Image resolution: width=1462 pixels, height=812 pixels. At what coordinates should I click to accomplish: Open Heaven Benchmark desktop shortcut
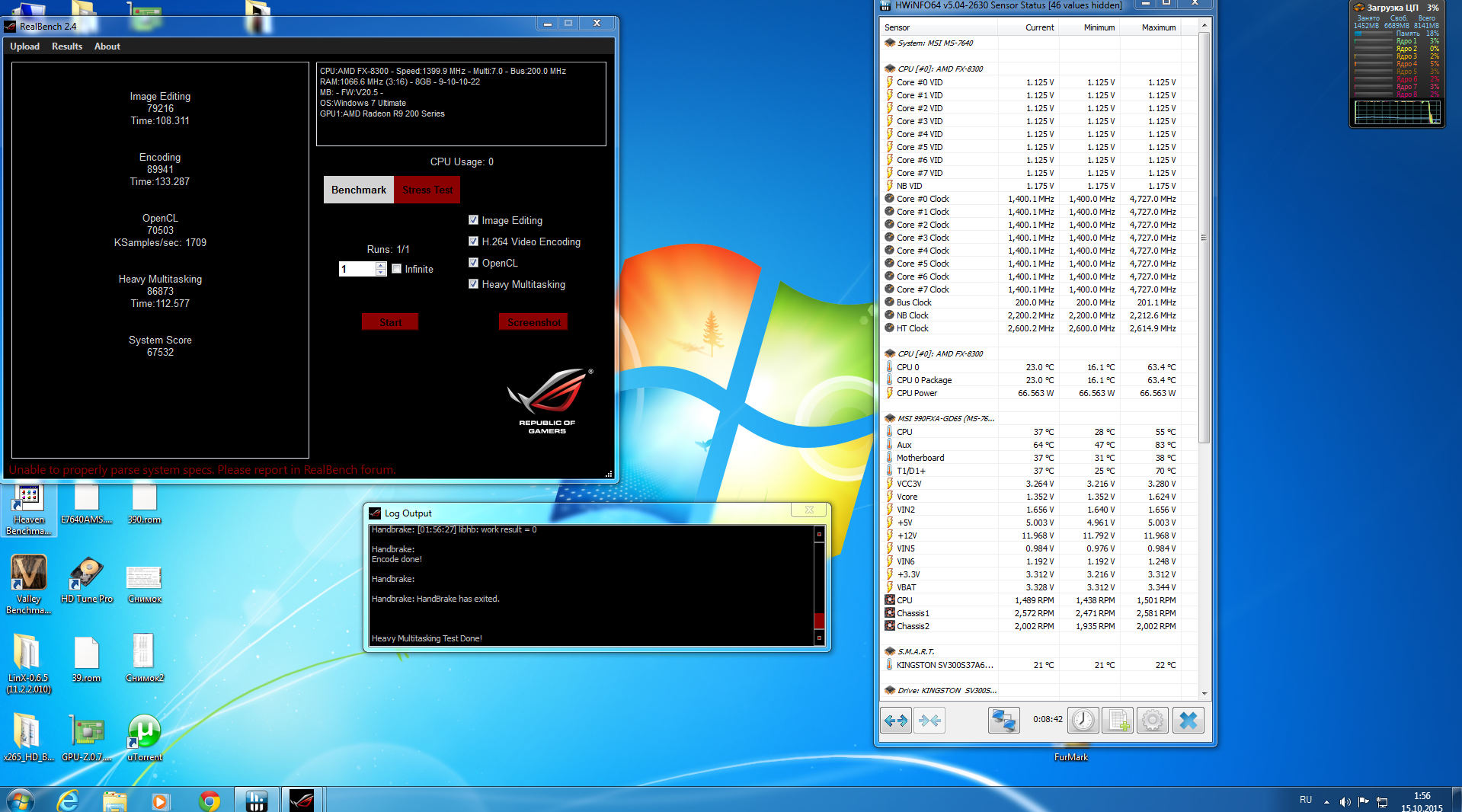(x=29, y=510)
